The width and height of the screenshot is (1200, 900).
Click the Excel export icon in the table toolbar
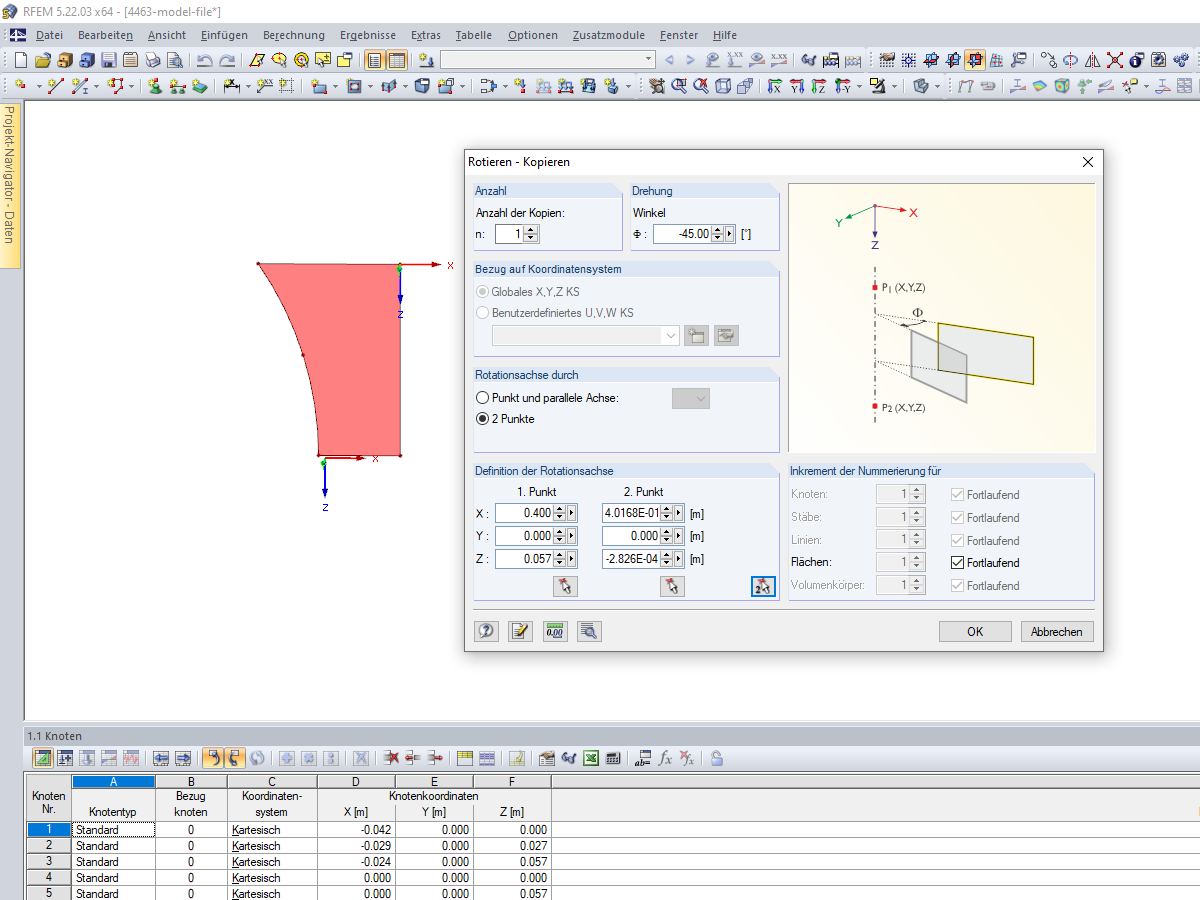tap(591, 758)
